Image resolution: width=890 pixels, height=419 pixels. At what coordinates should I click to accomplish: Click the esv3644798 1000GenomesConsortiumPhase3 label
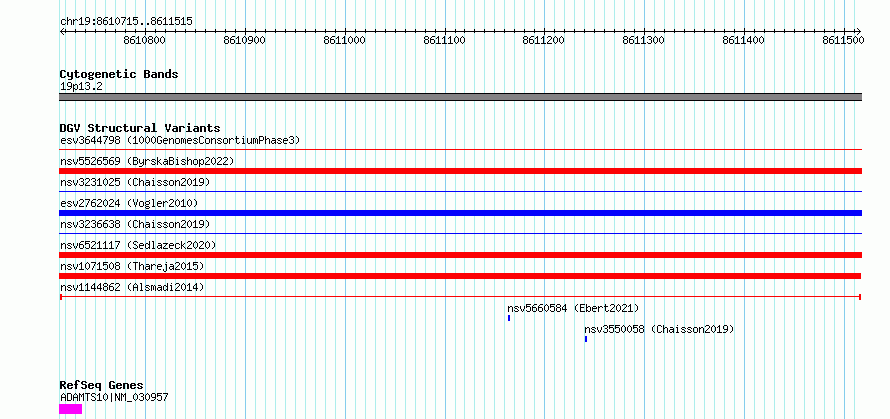click(180, 140)
